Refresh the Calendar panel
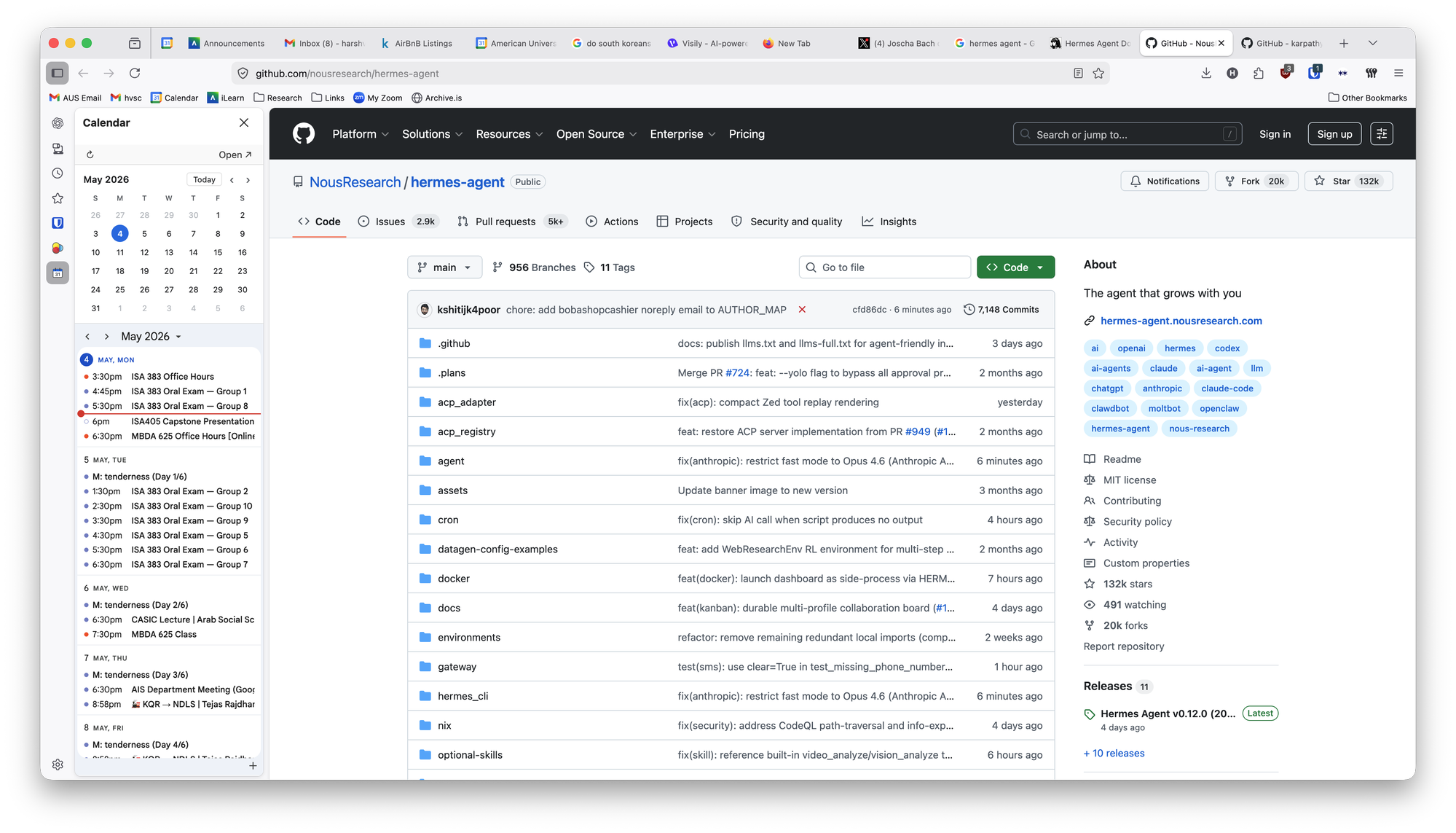The height and width of the screenshot is (833, 1456). coord(90,155)
